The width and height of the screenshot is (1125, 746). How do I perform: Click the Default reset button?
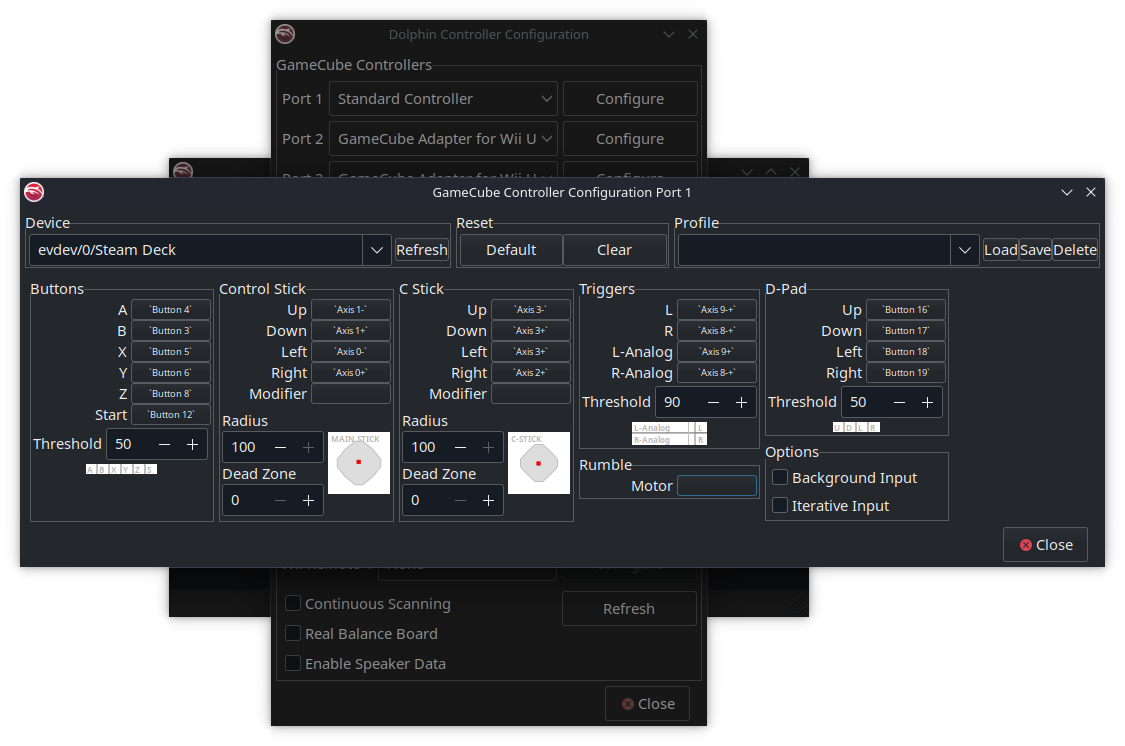point(511,250)
